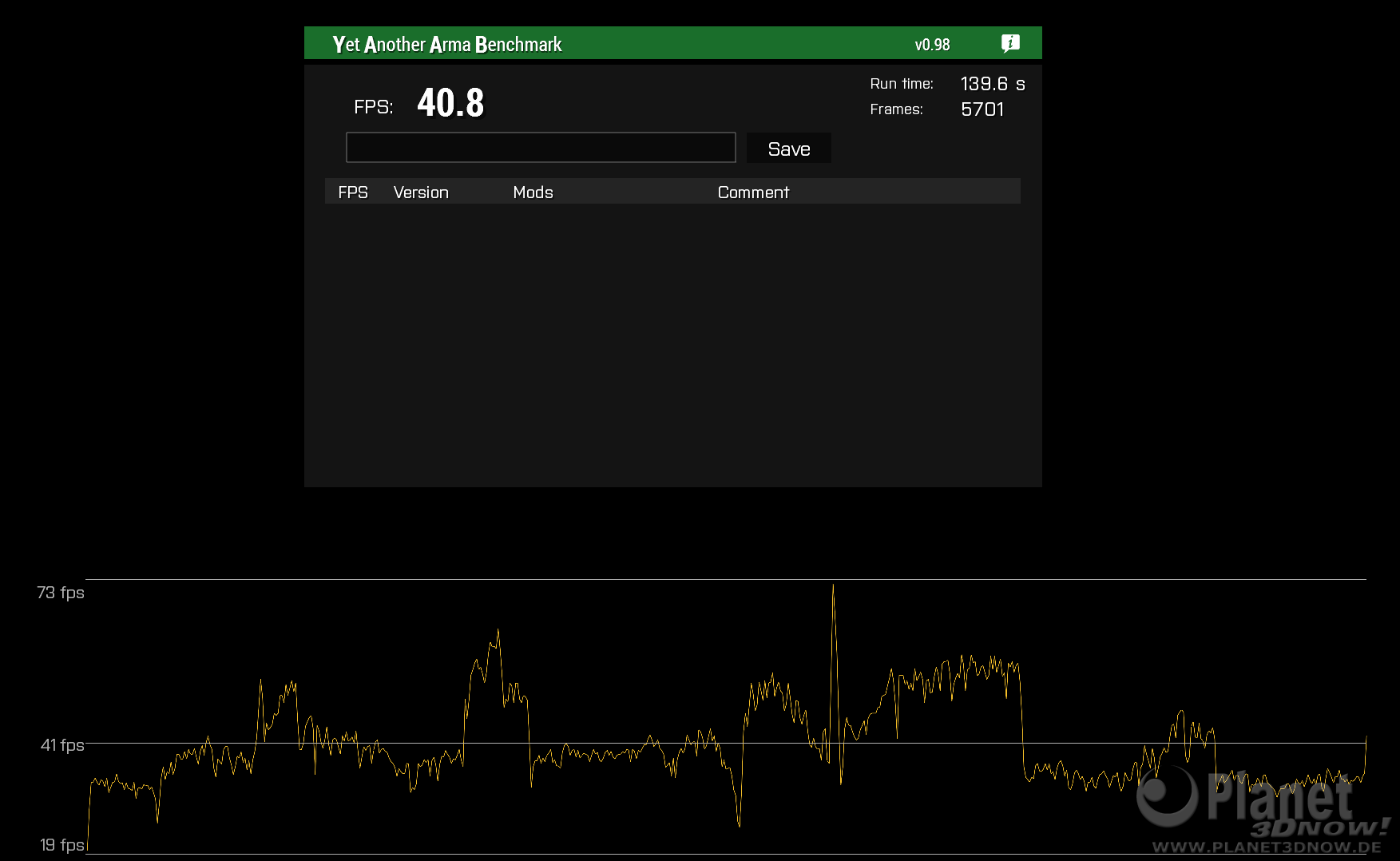Click the v0.98 version label
Viewport: 1400px width, 861px height.
[932, 45]
